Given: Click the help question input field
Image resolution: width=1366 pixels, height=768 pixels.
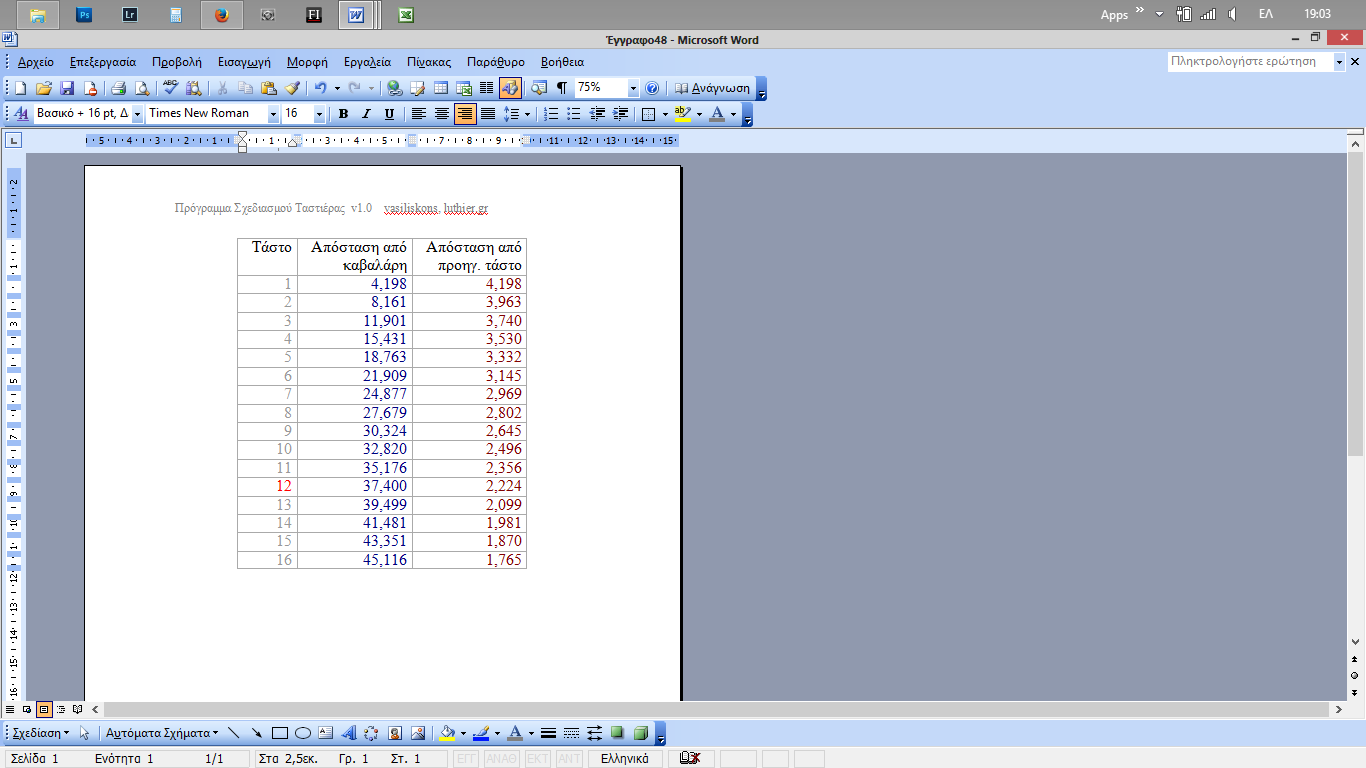Looking at the screenshot, I should [x=1250, y=62].
